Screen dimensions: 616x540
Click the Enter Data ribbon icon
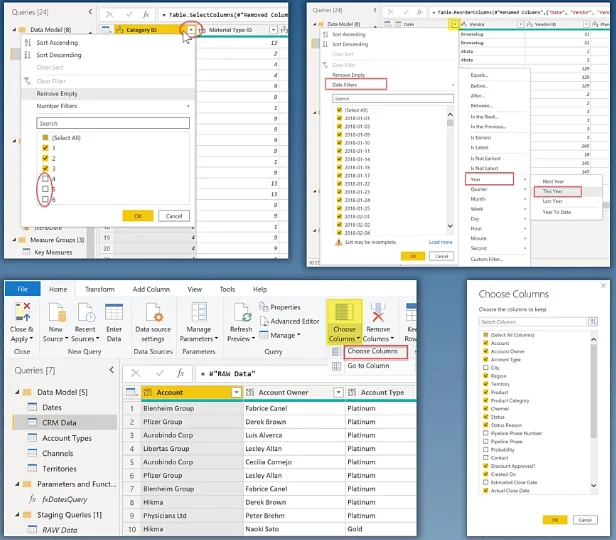tap(114, 313)
